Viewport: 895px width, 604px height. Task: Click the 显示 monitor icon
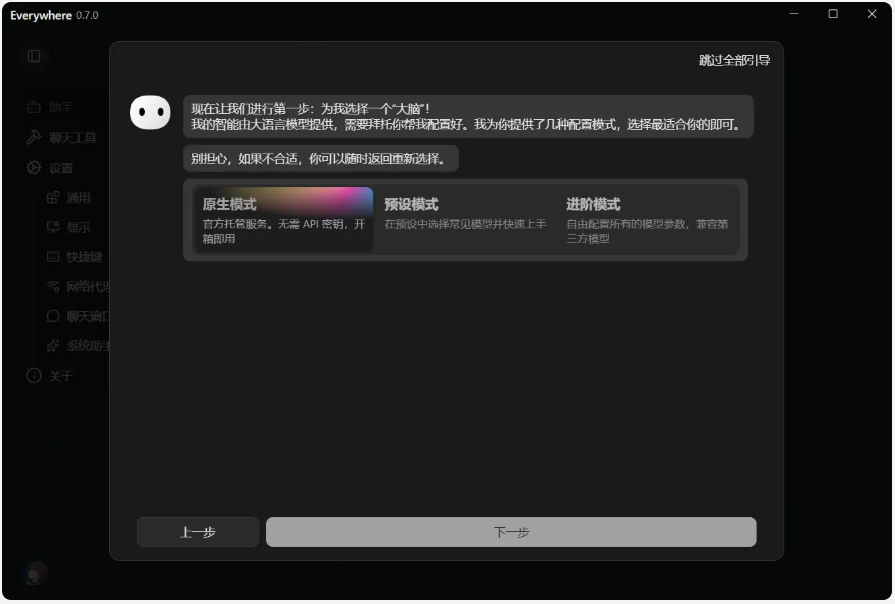[x=53, y=227]
